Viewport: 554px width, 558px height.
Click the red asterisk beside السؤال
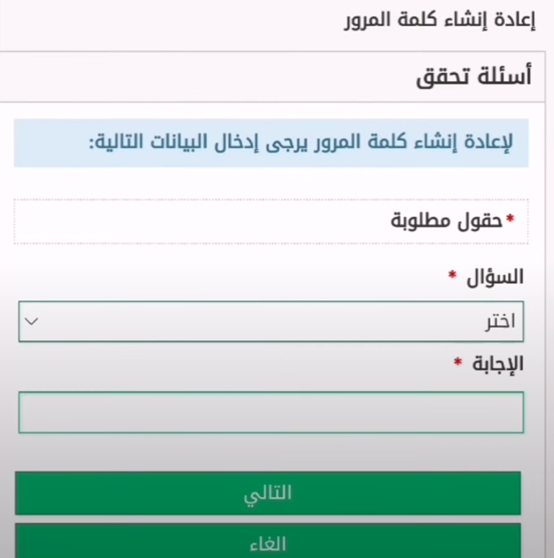(x=452, y=275)
